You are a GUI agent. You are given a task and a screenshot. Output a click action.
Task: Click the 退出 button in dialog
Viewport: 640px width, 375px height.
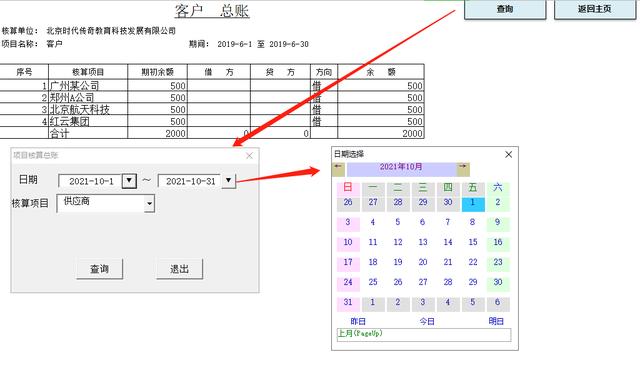click(179, 269)
